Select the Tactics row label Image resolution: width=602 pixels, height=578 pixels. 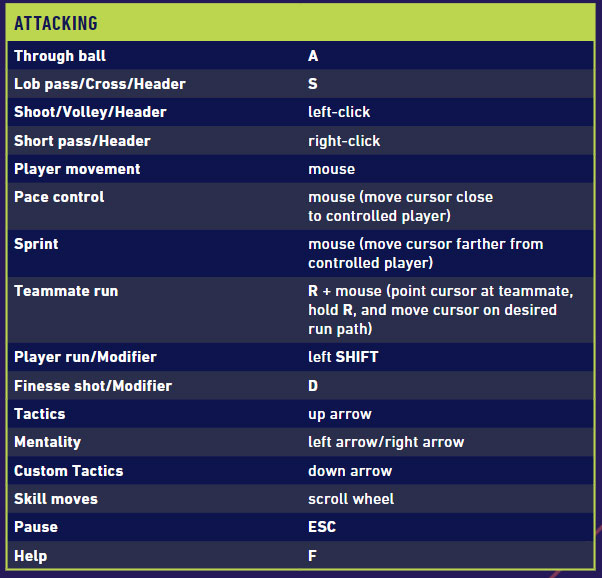(x=40, y=414)
